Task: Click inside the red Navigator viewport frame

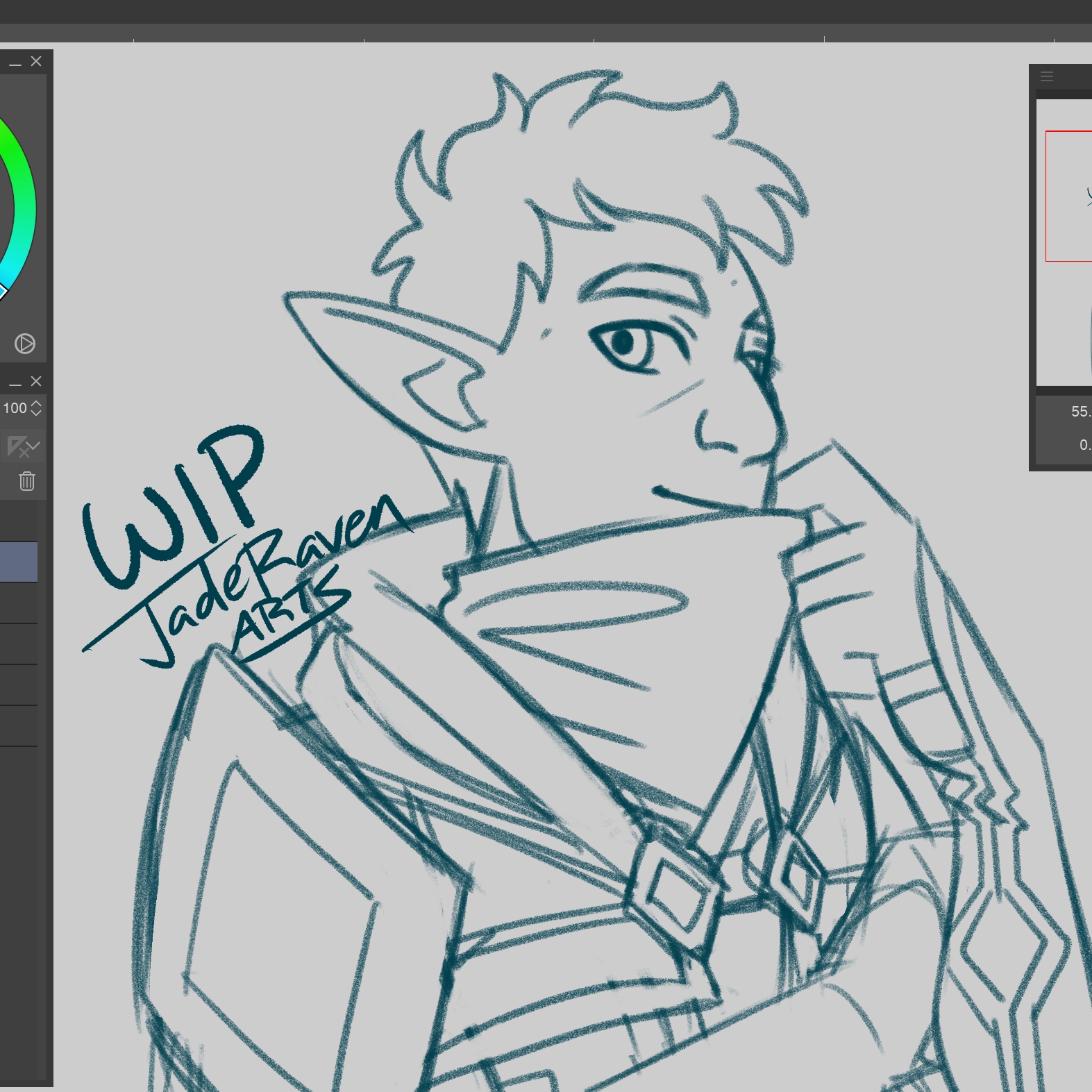Action: point(1069,196)
